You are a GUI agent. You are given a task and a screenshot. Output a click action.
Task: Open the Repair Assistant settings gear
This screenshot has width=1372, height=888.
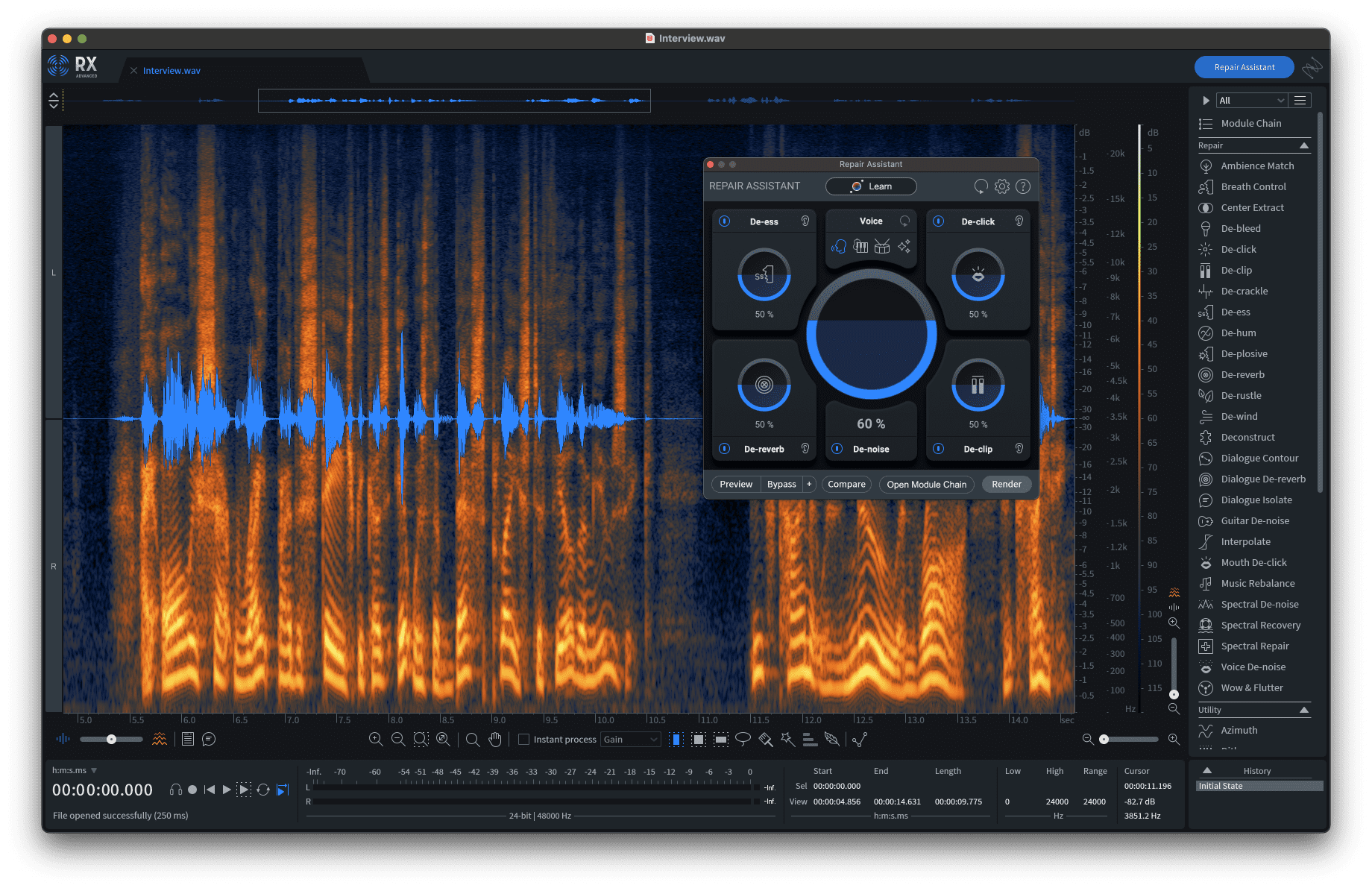[1001, 186]
